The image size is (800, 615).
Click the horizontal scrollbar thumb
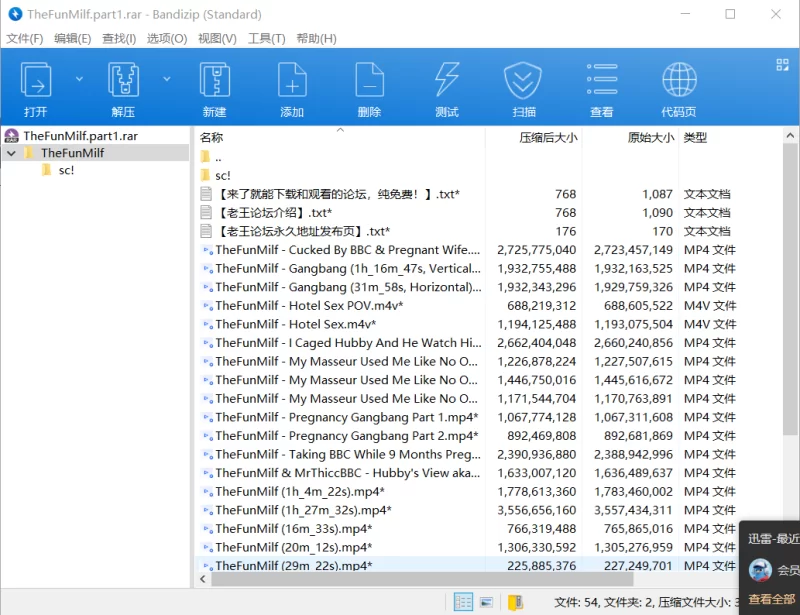point(422,579)
